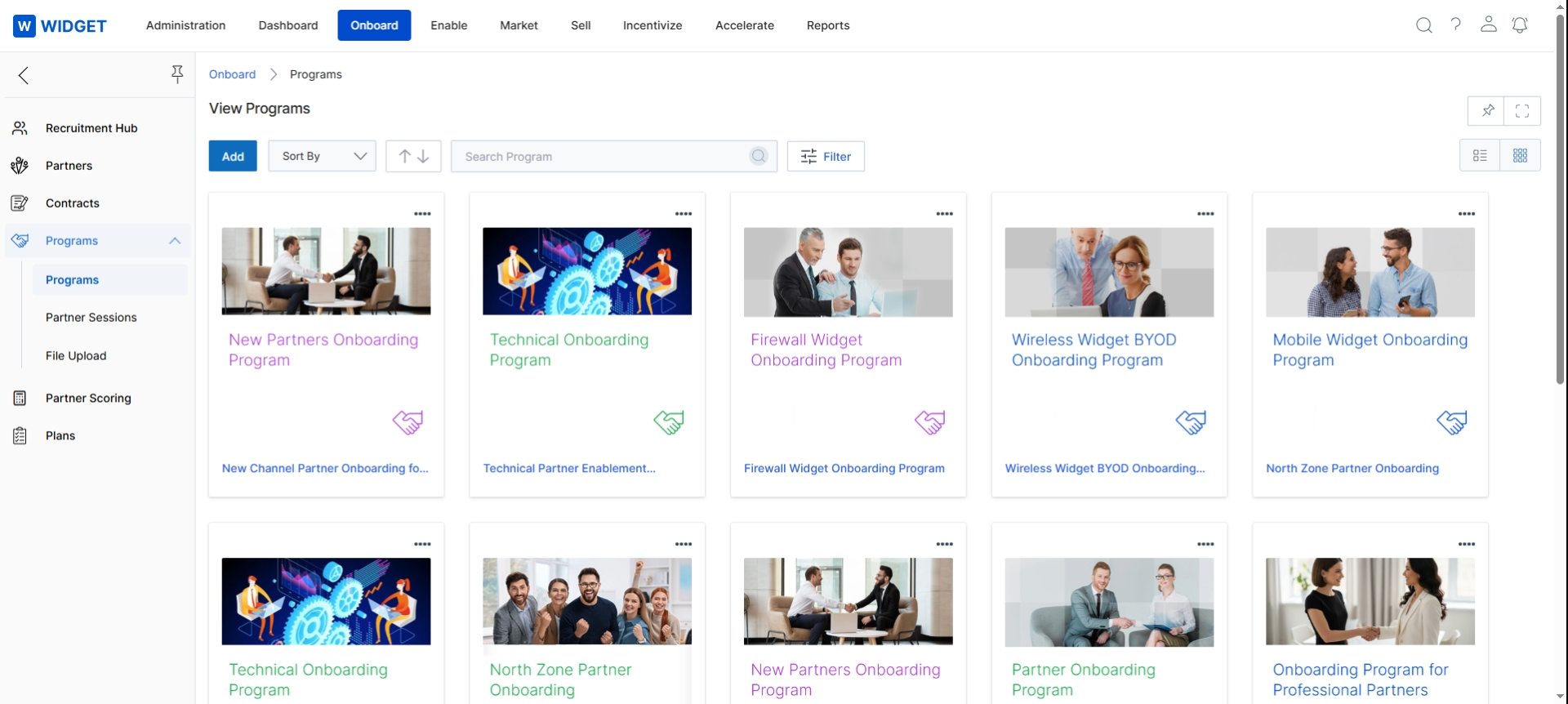Click the Contracts sidebar icon

(20, 203)
